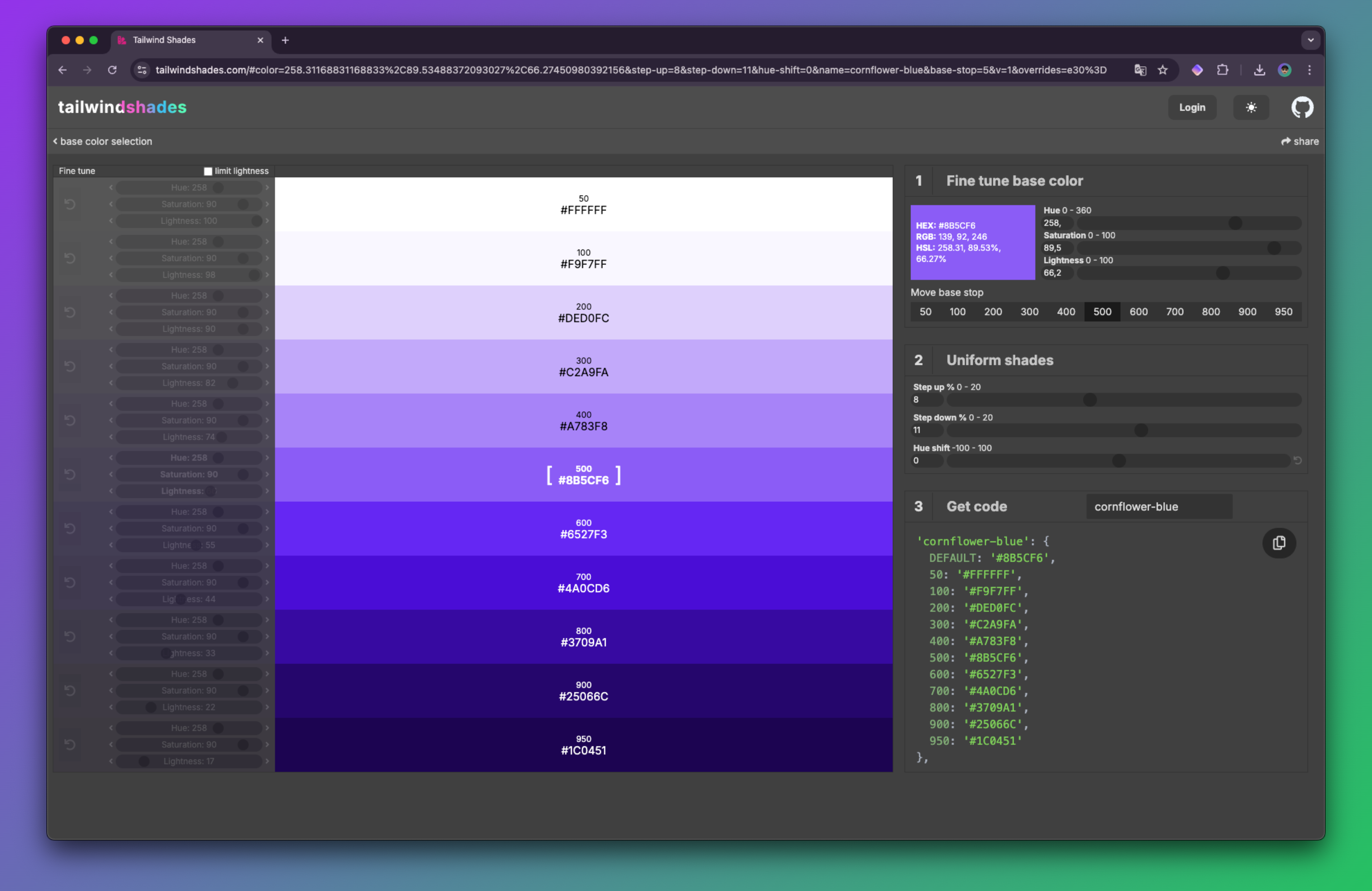Edit the cornflower-blue name field
This screenshot has width=1372, height=891.
[x=1159, y=507]
